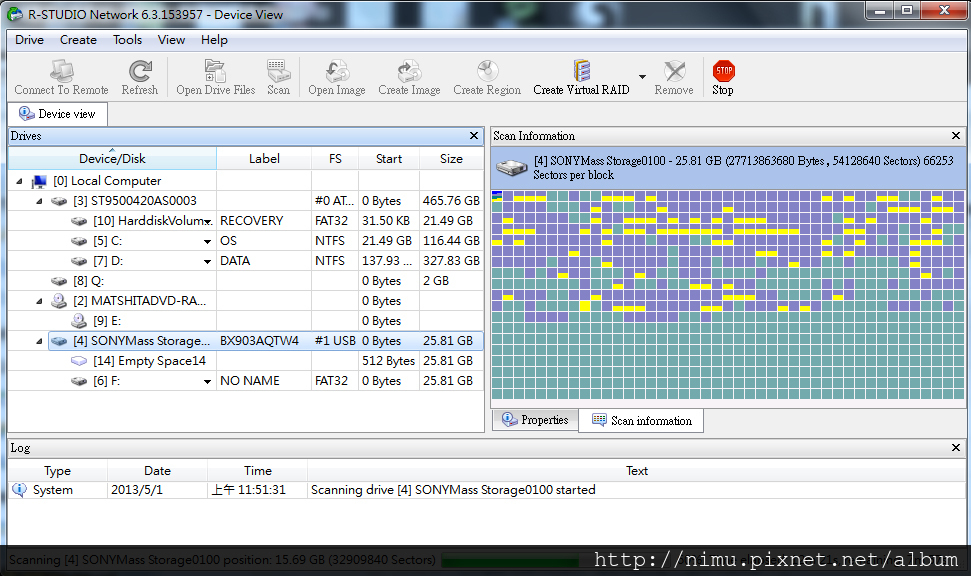The height and width of the screenshot is (576, 971).
Task: Open the Create Virtual RAID dropdown arrow
Action: point(642,77)
